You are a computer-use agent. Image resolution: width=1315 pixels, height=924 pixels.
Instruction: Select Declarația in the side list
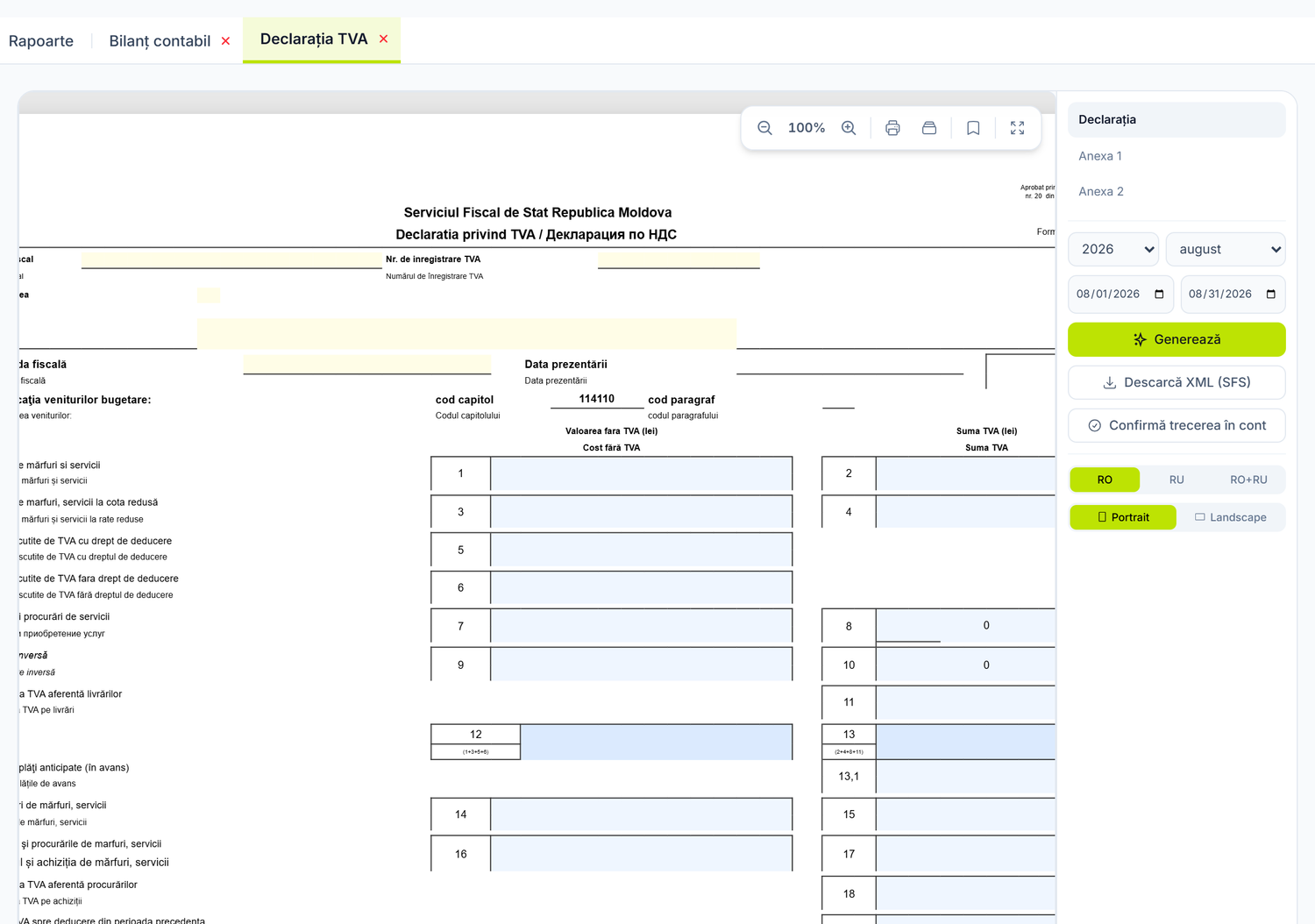point(1176,120)
